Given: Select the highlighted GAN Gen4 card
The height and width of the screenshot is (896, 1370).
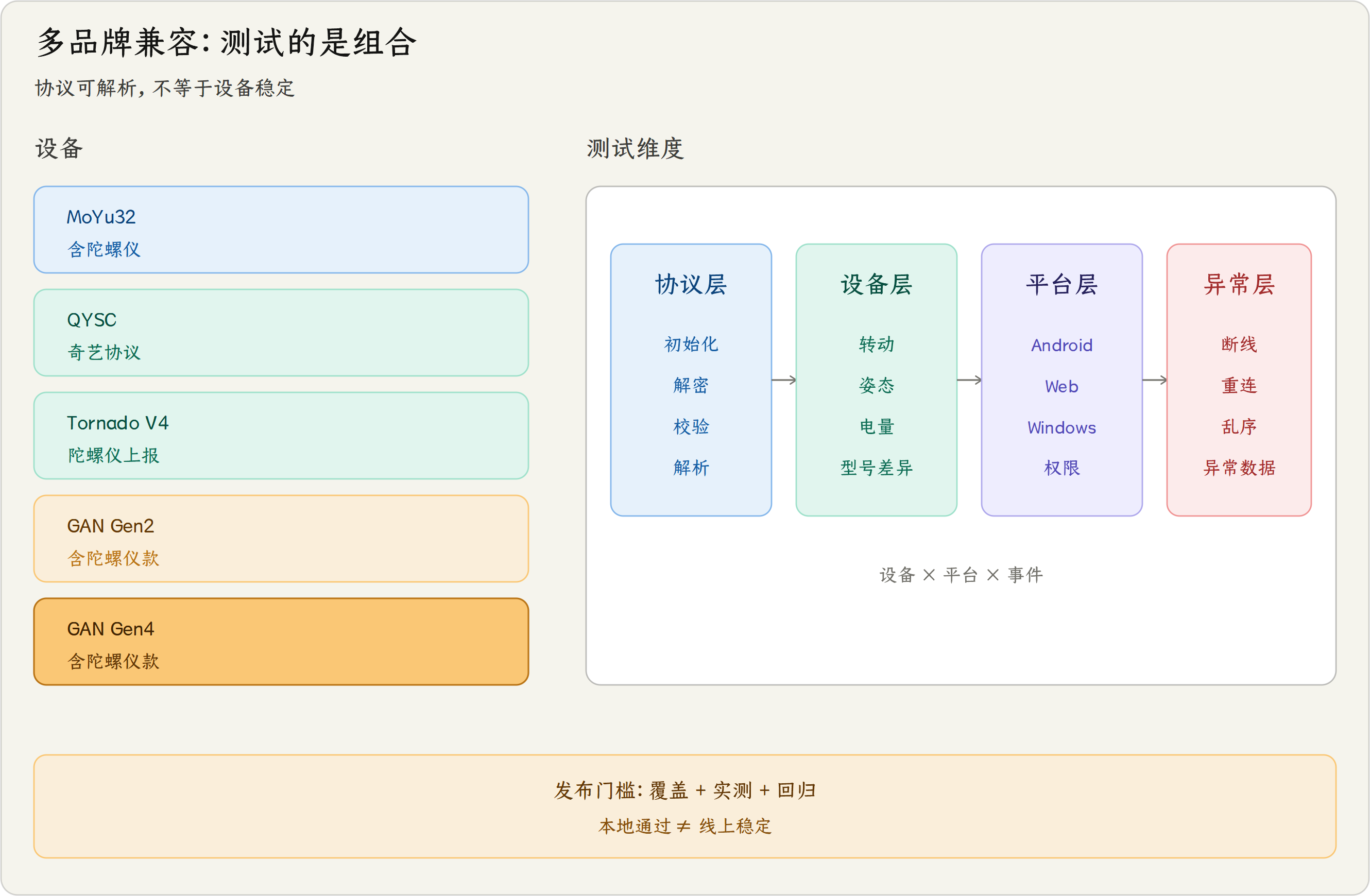Looking at the screenshot, I should [x=281, y=642].
